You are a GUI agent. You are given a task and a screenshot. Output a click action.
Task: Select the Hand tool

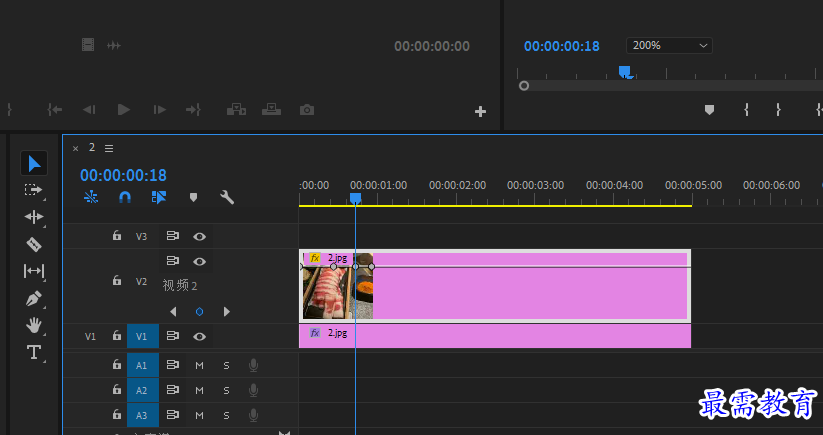(34, 325)
